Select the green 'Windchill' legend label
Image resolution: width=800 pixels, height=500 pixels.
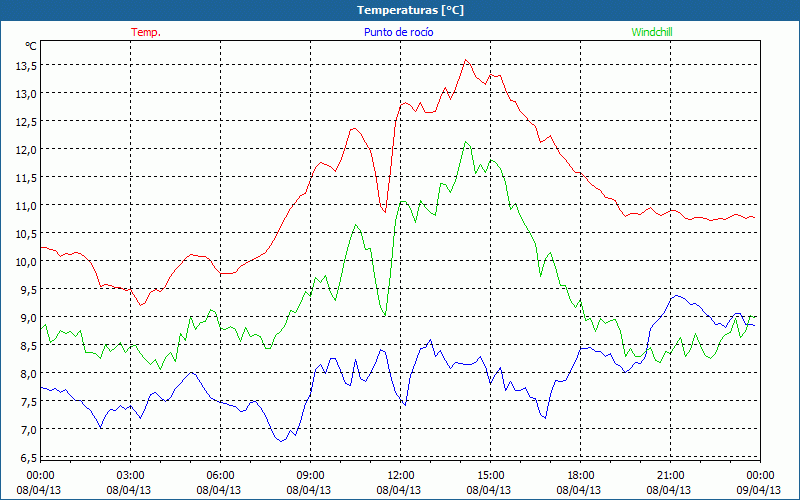pyautogui.click(x=652, y=32)
